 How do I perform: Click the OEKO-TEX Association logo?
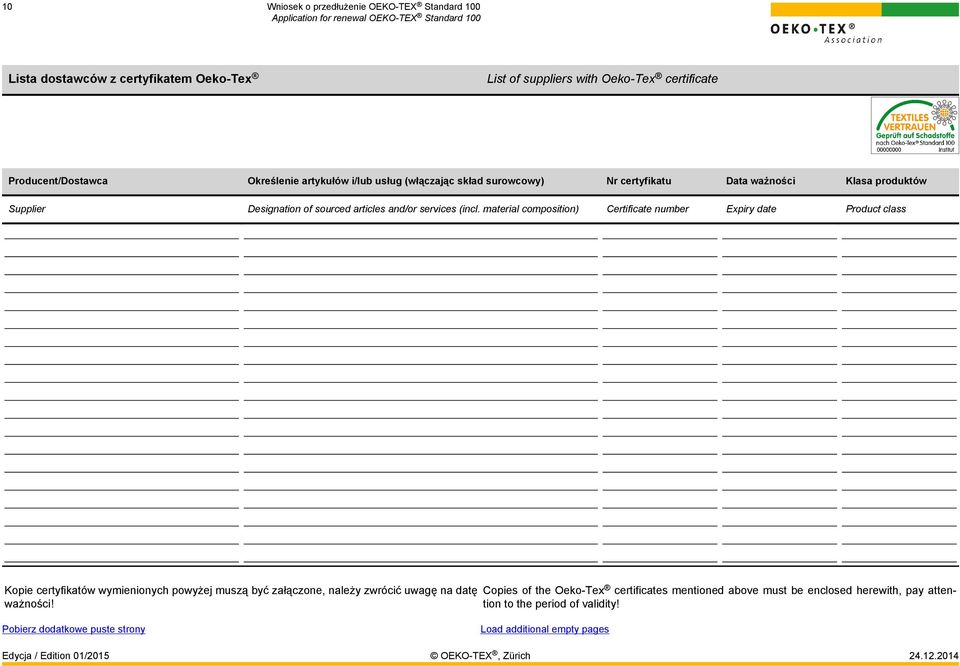click(864, 24)
